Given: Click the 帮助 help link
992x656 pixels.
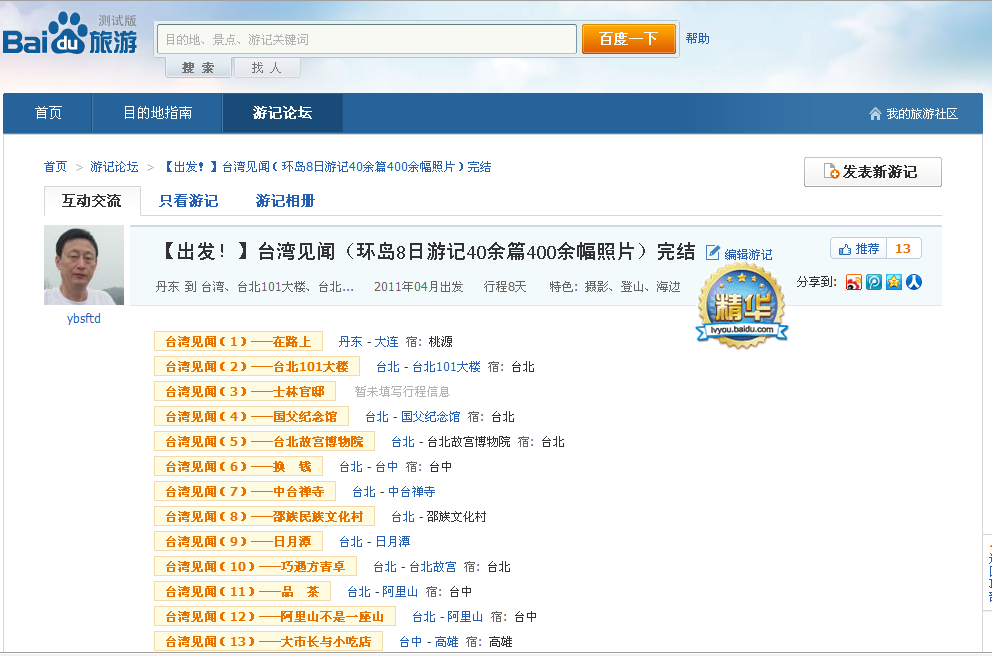Looking at the screenshot, I should point(697,39).
